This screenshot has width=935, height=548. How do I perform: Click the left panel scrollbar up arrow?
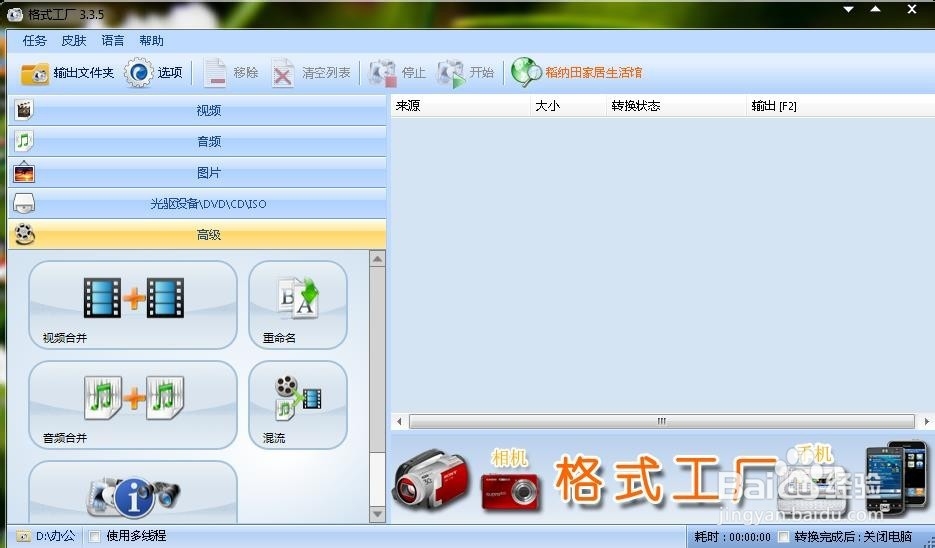pos(377,259)
